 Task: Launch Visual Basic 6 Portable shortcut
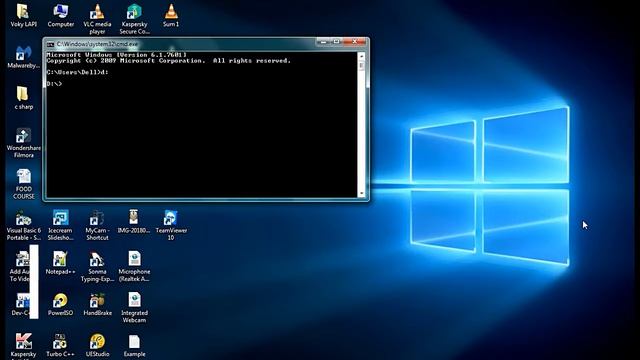click(x=23, y=225)
